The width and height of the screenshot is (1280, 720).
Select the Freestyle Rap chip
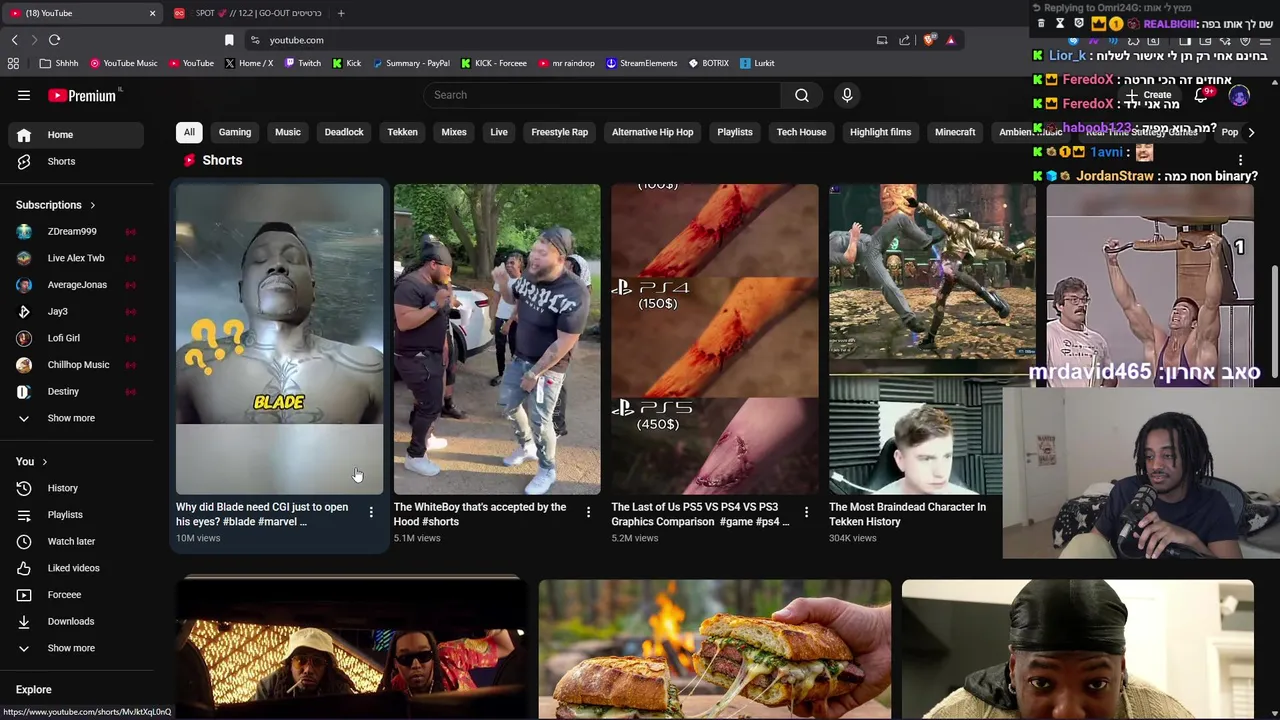click(559, 132)
